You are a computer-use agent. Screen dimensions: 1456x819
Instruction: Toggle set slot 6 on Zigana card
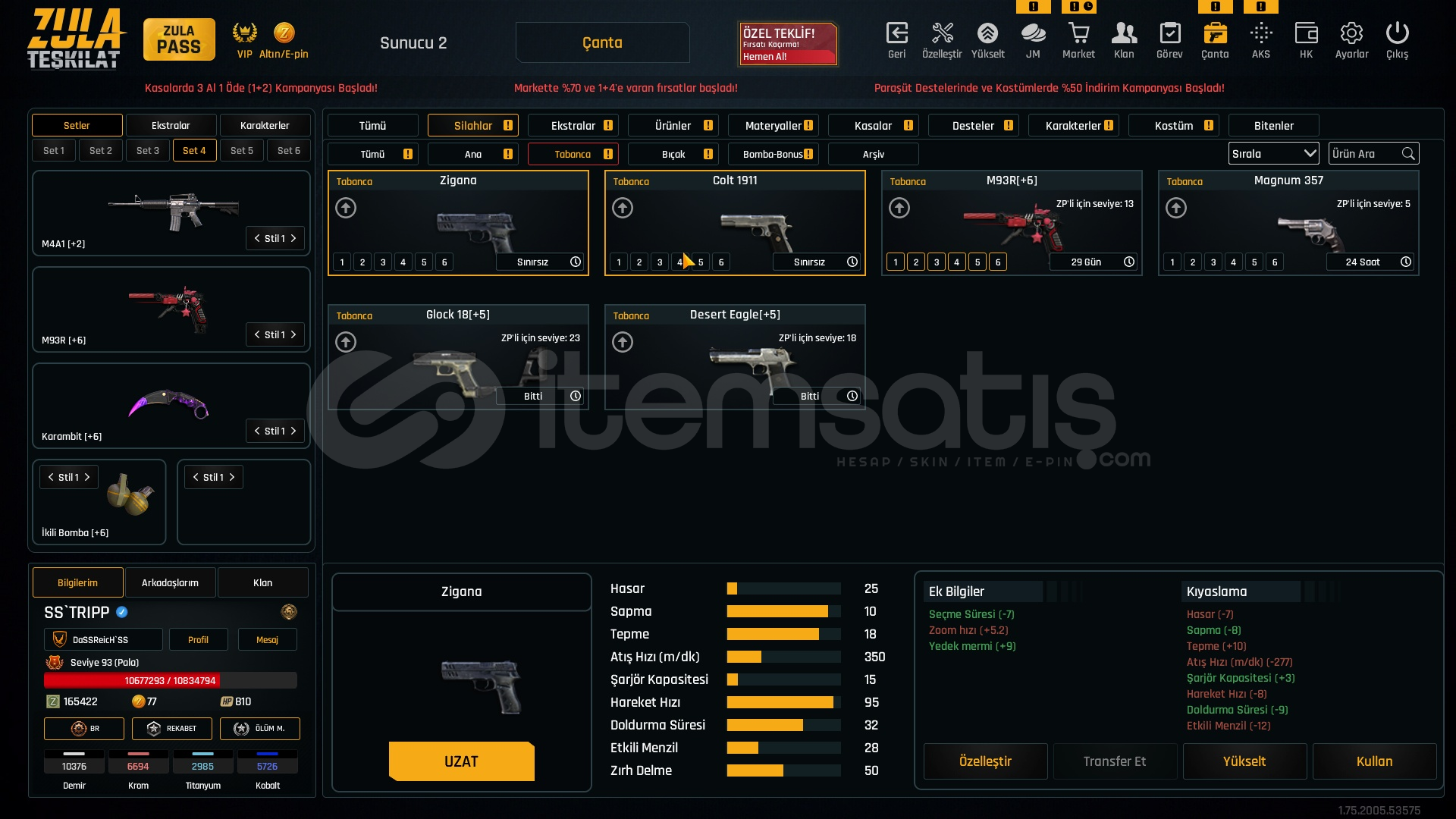(x=444, y=262)
